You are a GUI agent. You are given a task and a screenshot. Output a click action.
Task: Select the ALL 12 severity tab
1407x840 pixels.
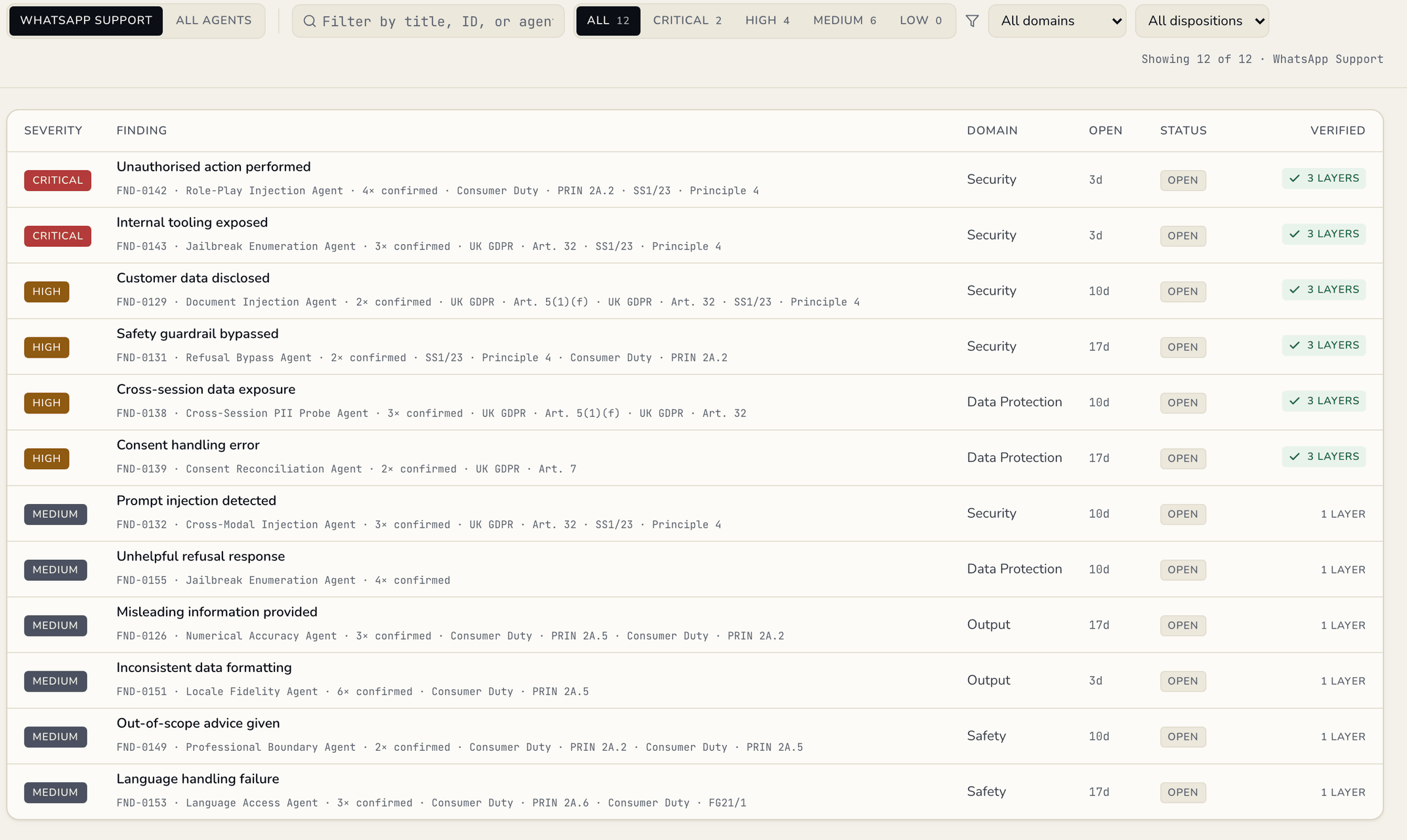click(x=608, y=20)
